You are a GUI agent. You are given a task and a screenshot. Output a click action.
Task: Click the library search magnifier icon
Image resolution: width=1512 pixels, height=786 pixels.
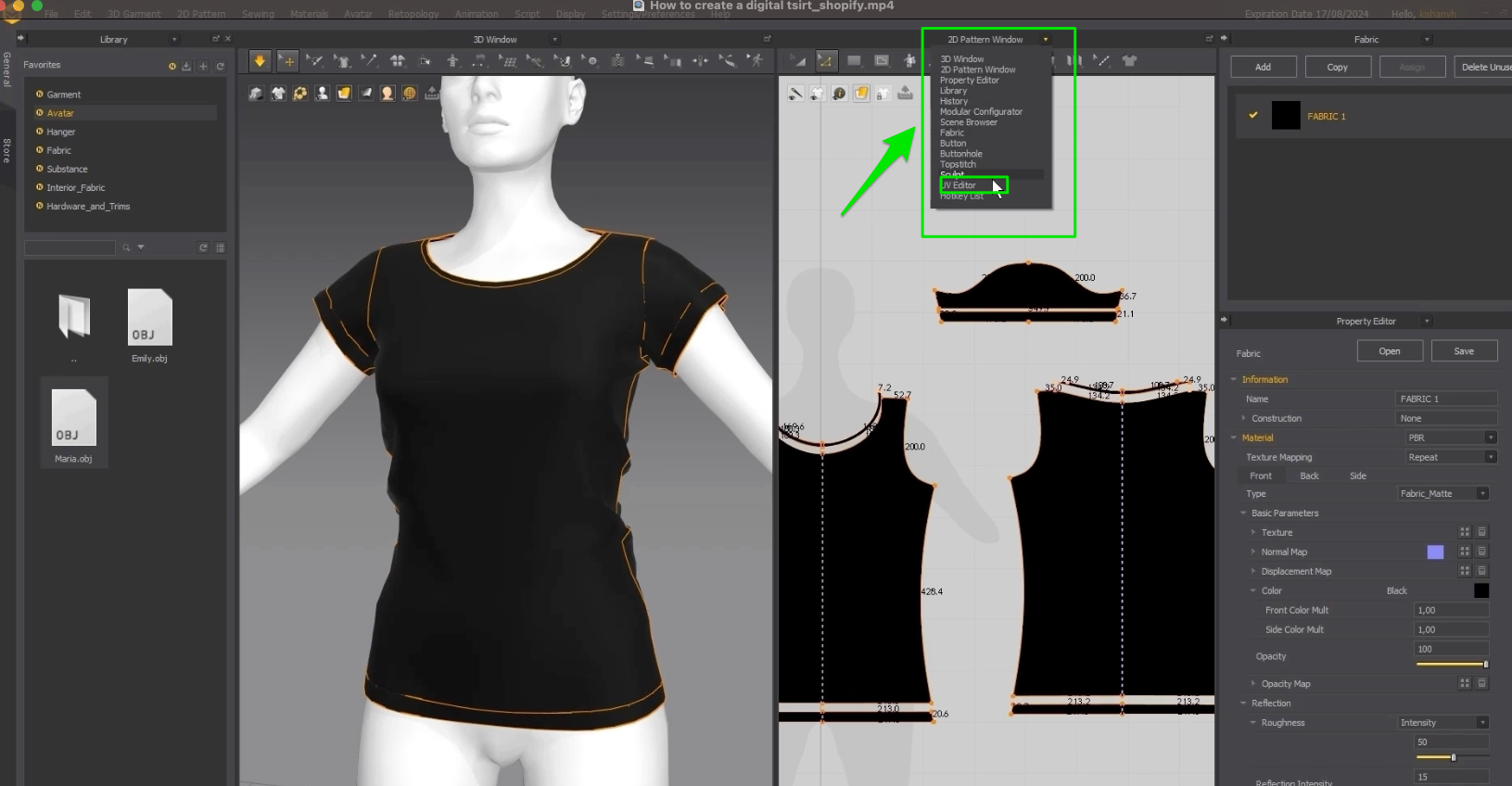pos(126,247)
